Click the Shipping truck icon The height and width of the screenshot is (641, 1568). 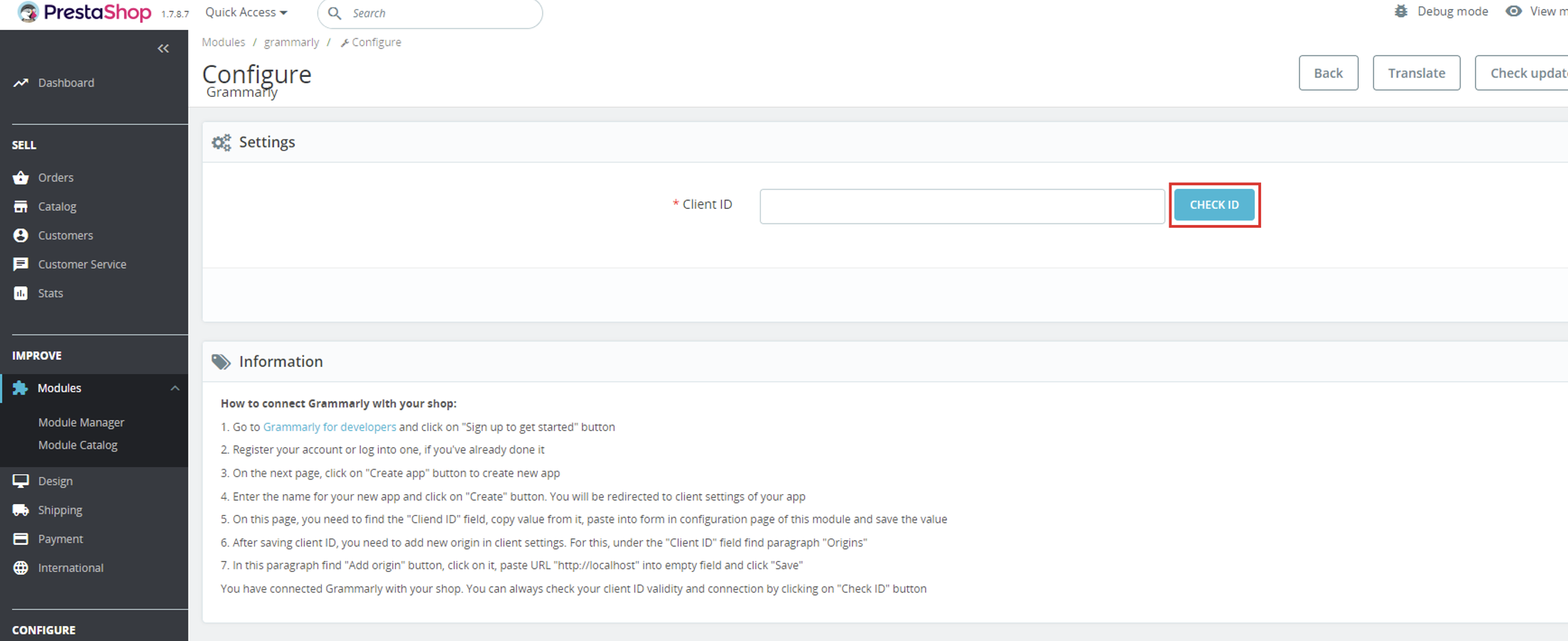[x=21, y=510]
